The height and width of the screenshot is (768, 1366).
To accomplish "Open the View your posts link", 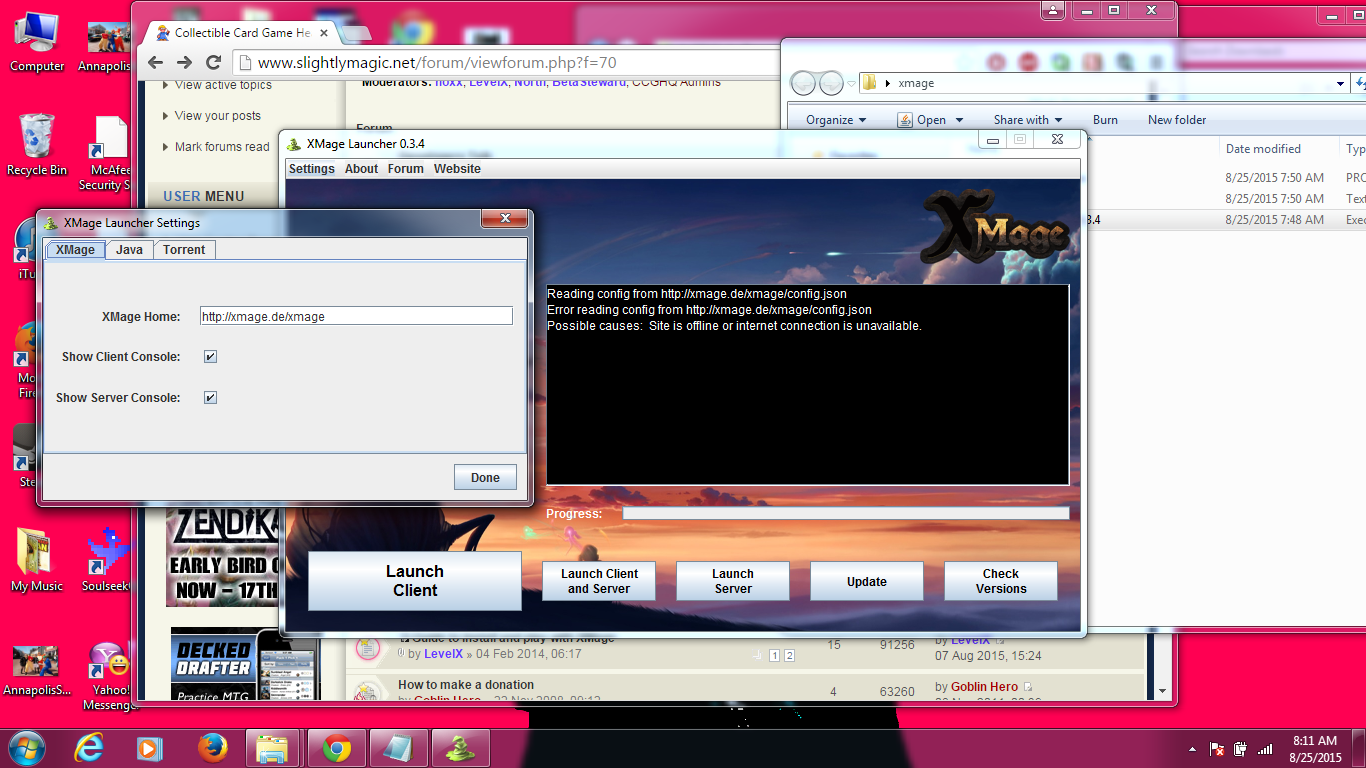I will (x=217, y=116).
